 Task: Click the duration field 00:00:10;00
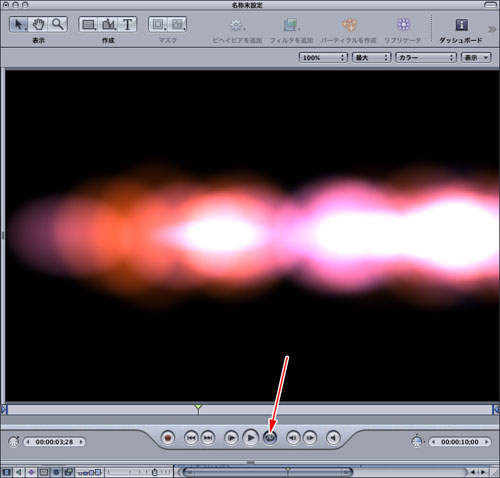(460, 442)
